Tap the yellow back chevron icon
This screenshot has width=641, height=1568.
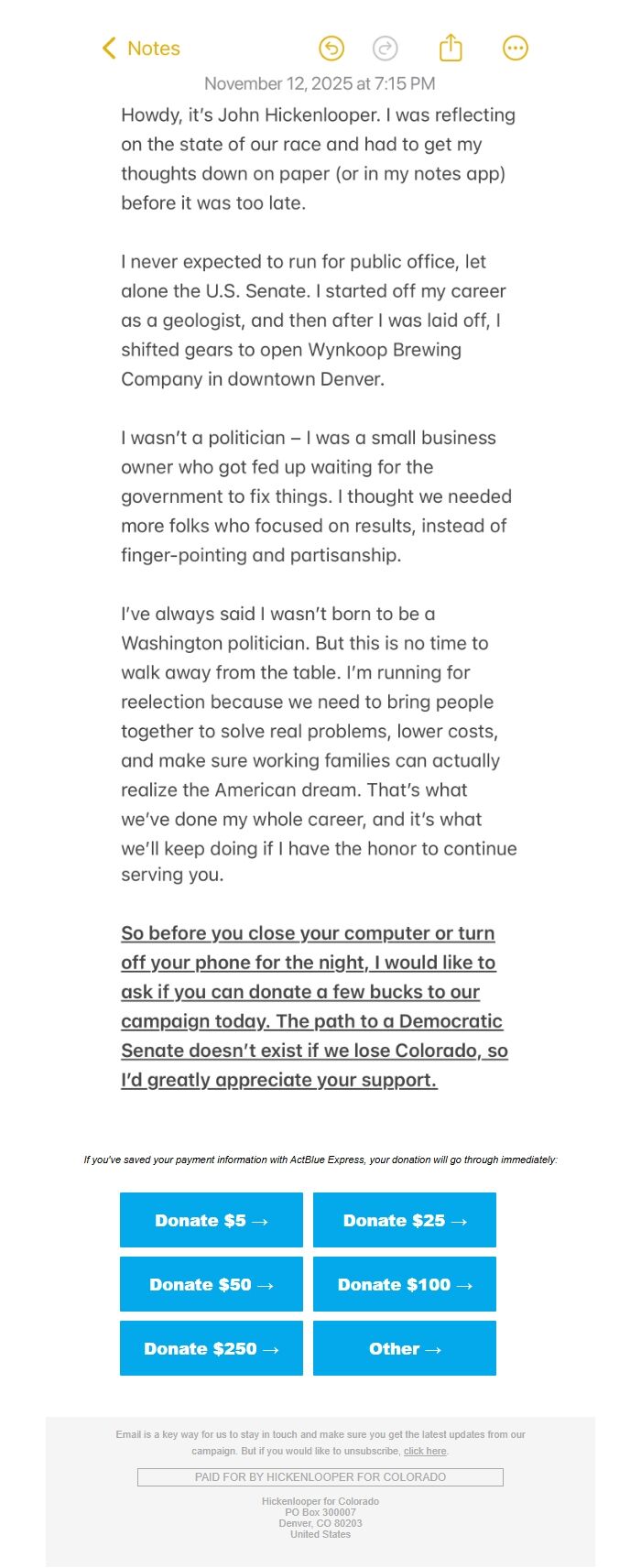[108, 48]
